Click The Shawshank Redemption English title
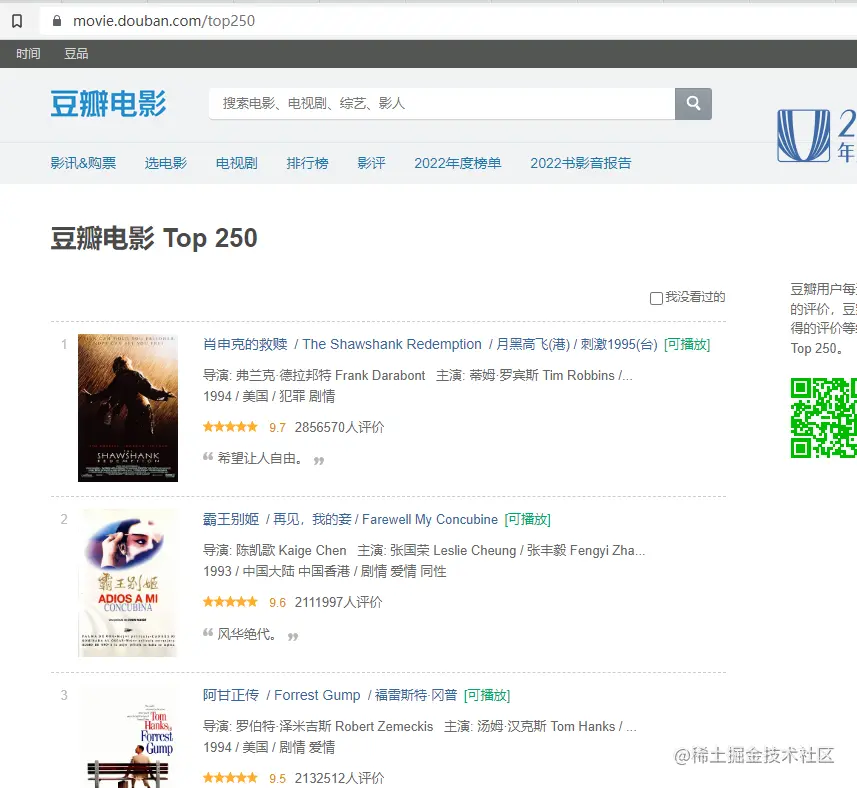857x788 pixels. point(392,344)
